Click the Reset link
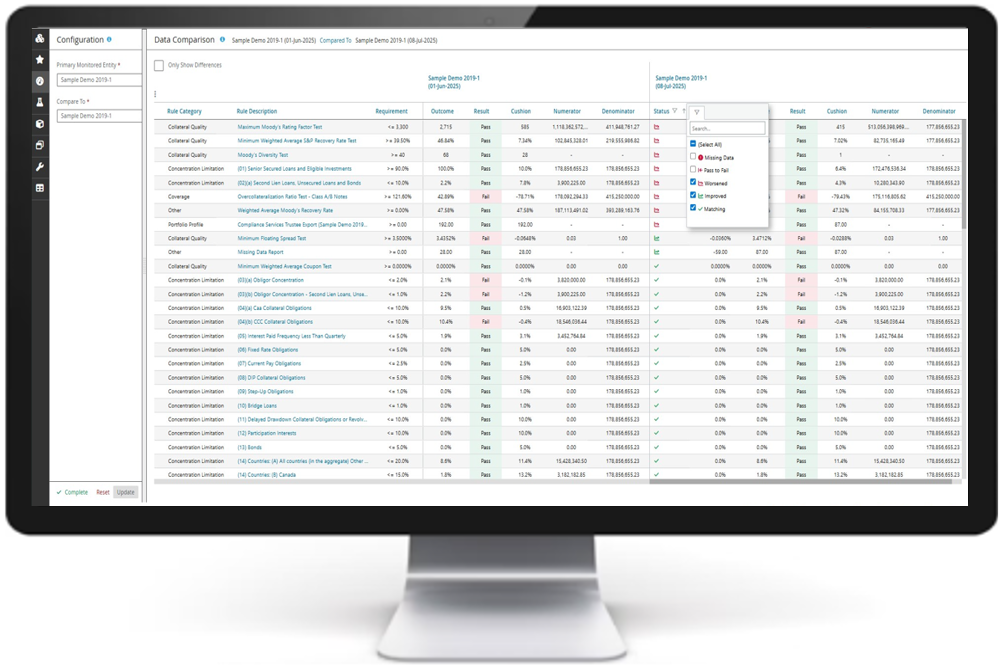The image size is (1002, 672). (103, 492)
